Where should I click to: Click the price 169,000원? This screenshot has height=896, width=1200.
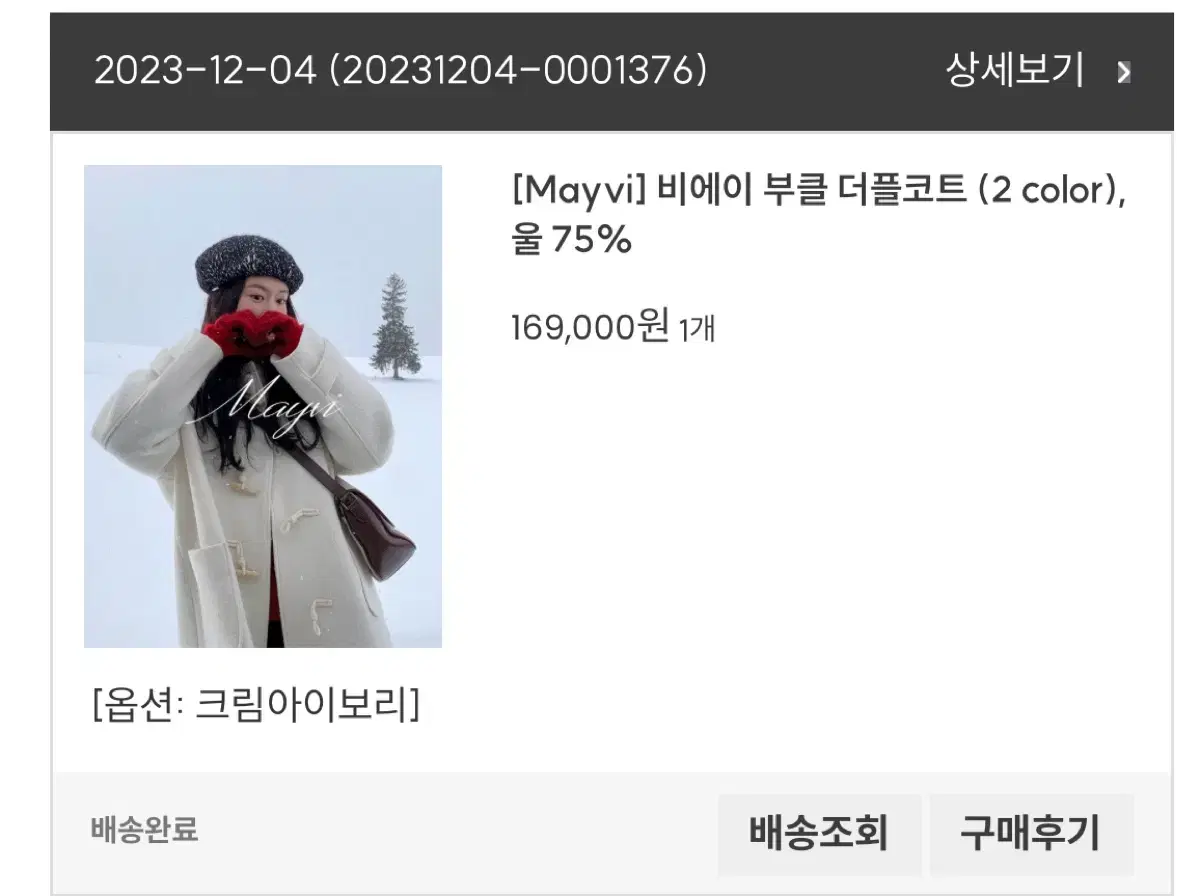click(590, 326)
